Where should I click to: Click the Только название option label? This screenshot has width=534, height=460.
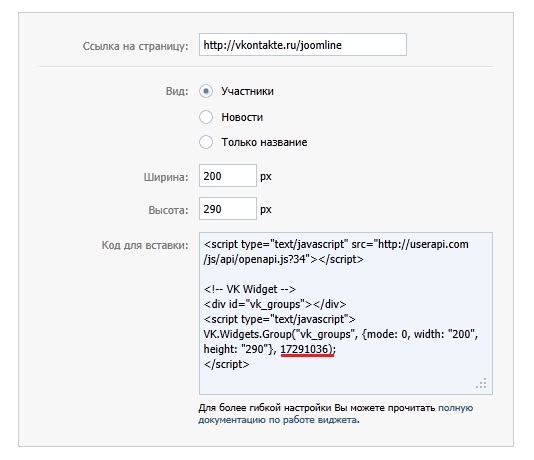click(x=264, y=142)
